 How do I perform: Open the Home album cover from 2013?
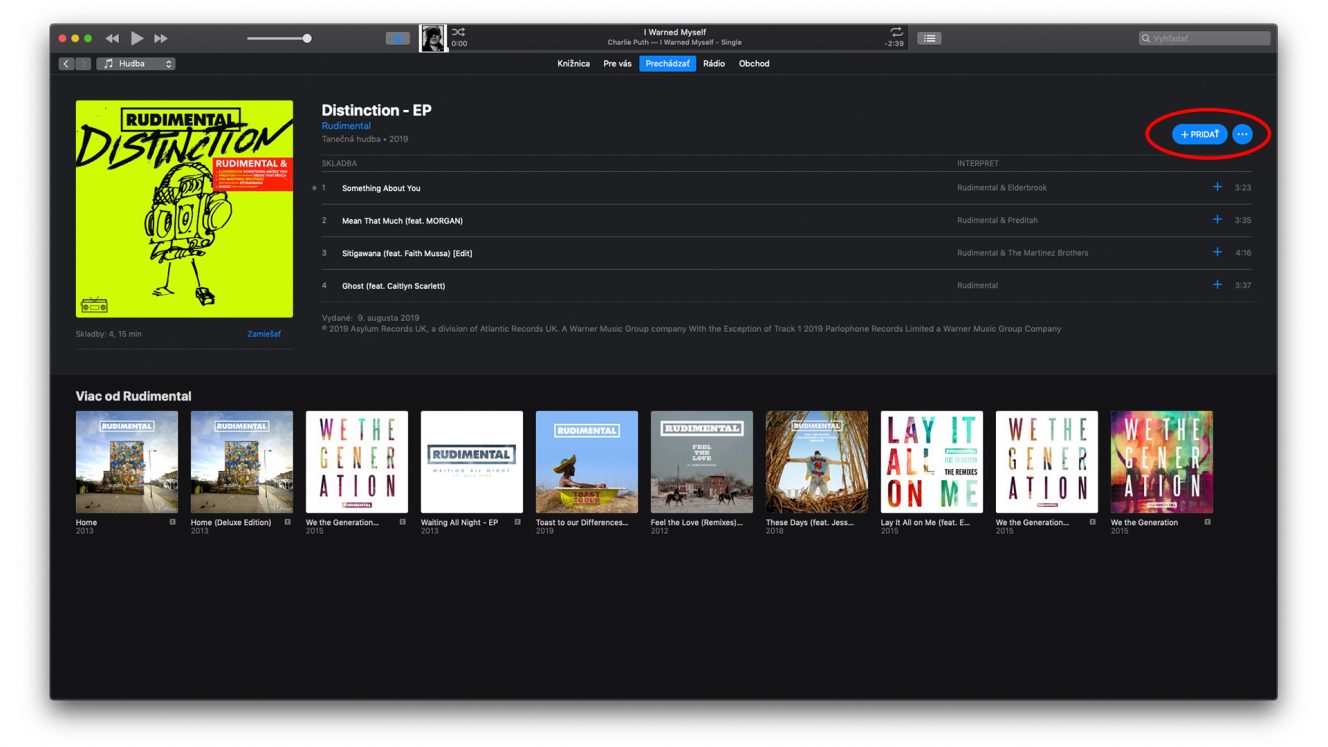127,462
